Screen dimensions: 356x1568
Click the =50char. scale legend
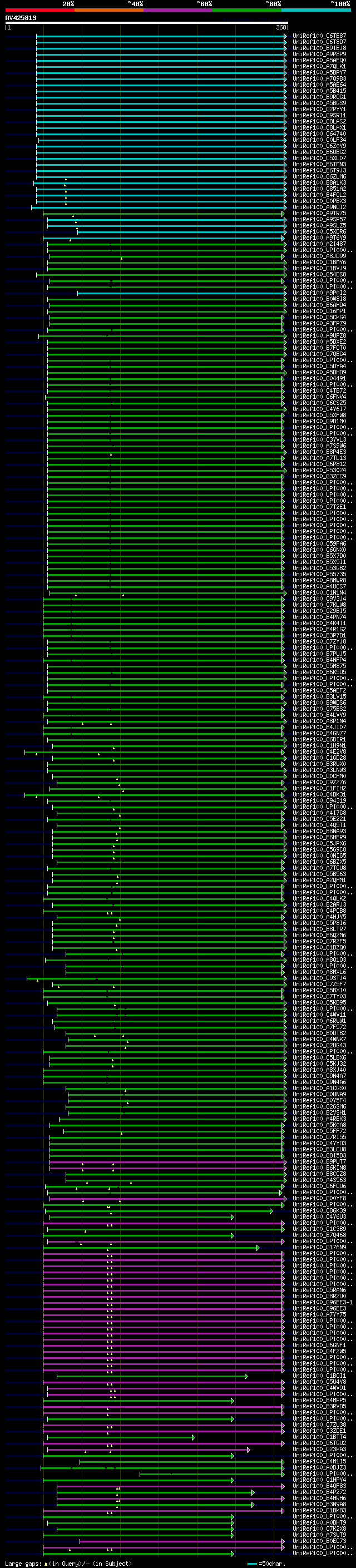tap(265, 1564)
